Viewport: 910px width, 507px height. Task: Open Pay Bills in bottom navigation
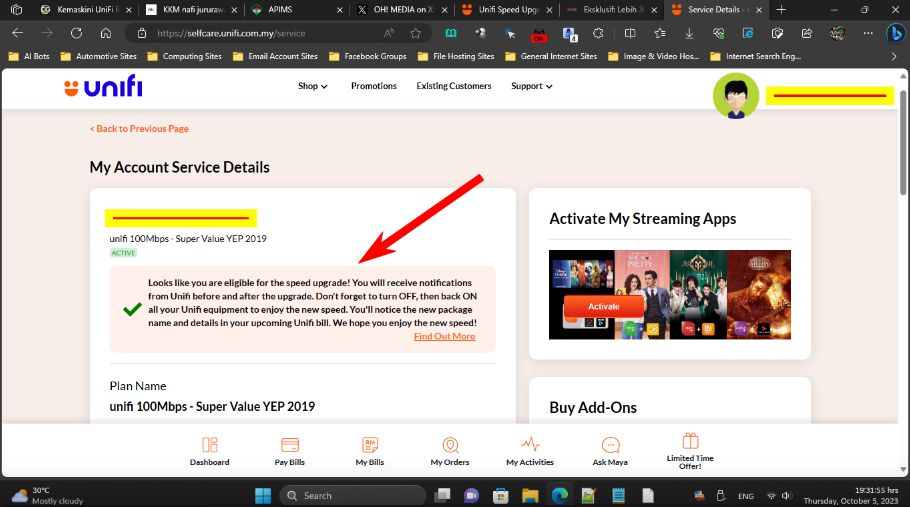point(290,451)
